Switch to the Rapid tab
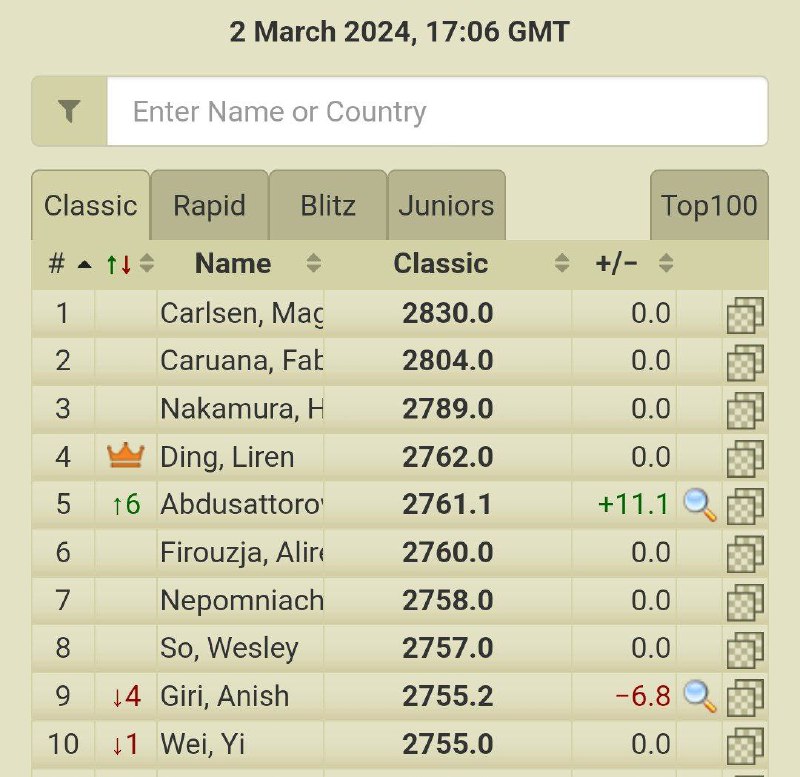The height and width of the screenshot is (777, 800). (x=209, y=205)
